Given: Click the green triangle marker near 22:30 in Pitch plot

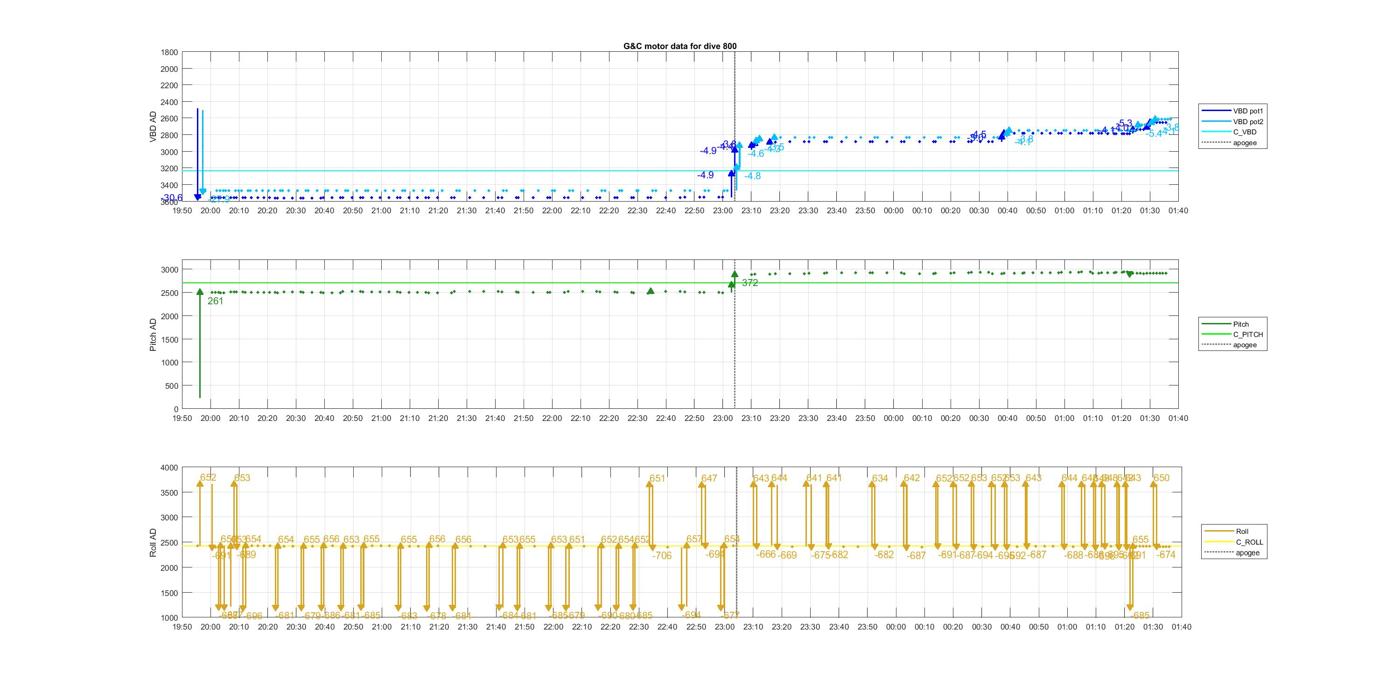Looking at the screenshot, I should click(651, 291).
